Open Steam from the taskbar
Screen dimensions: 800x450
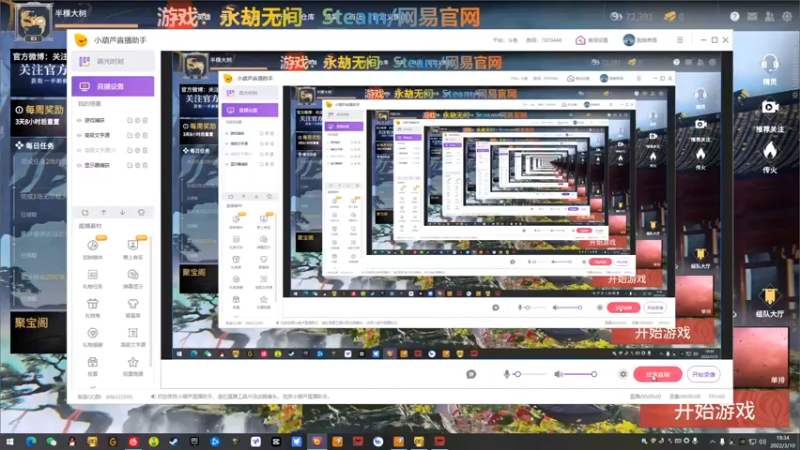point(173,442)
